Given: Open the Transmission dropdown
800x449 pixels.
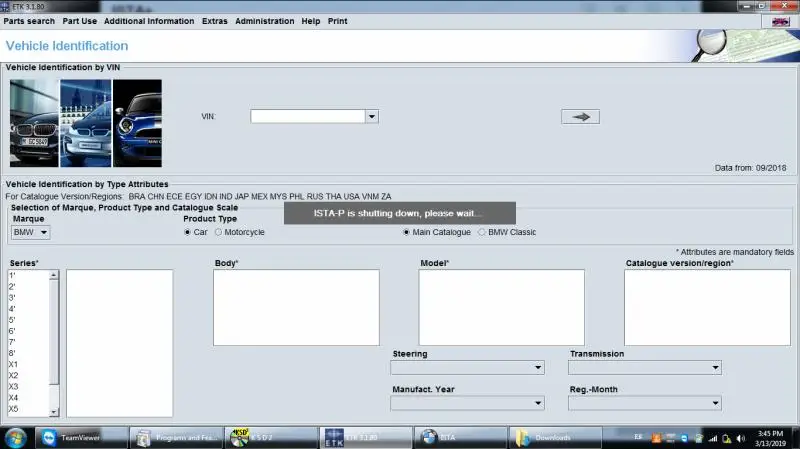Looking at the screenshot, I should click(644, 367).
